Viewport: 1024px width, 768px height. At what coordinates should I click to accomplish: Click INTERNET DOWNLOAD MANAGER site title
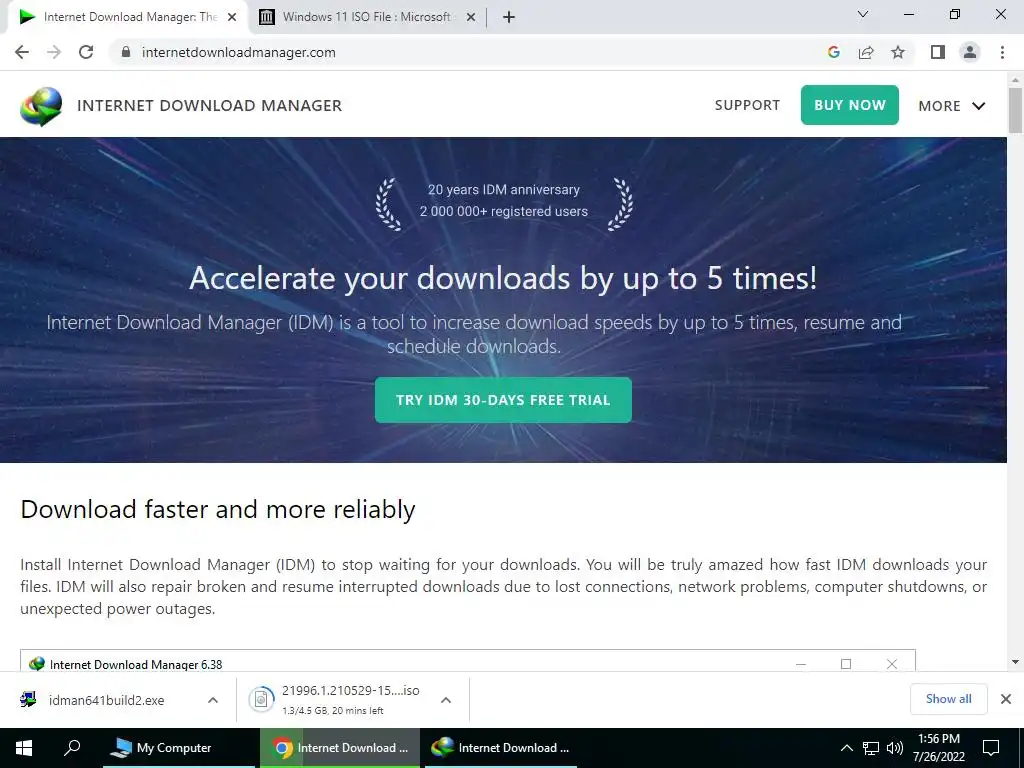point(209,106)
